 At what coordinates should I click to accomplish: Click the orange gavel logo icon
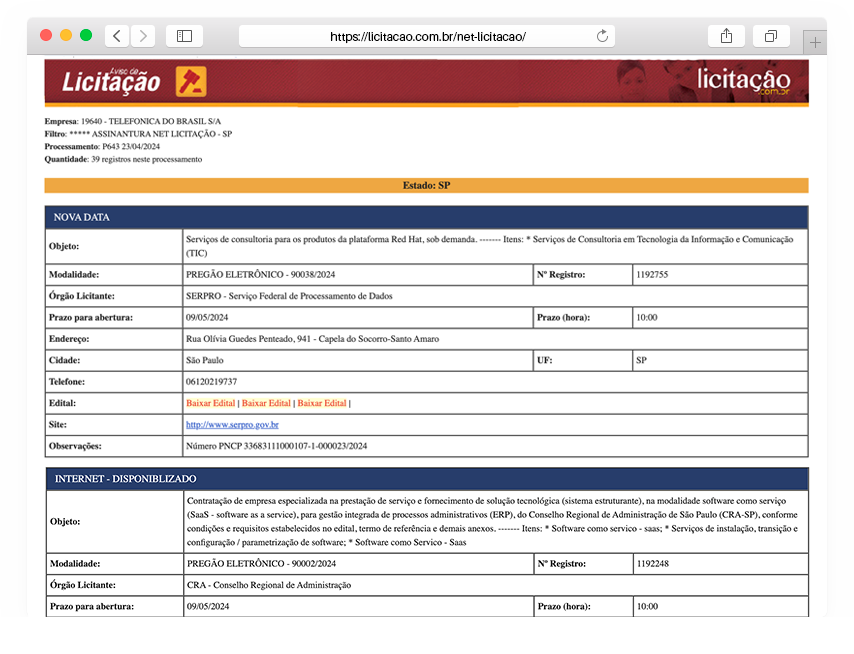coord(191,81)
